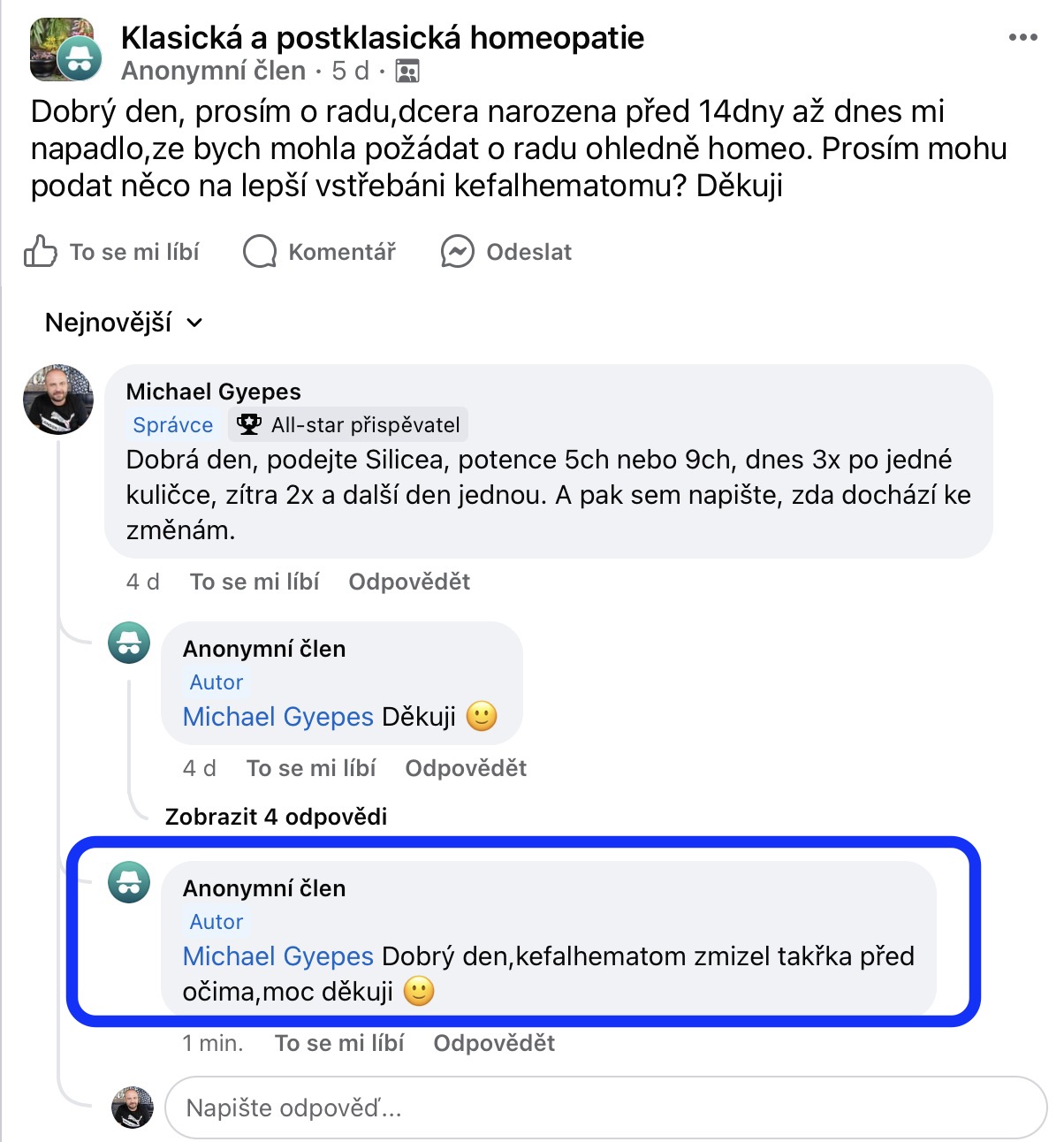This screenshot has width=1064, height=1142.
Task: Click the group audience icon beside post date
Action: point(407,71)
